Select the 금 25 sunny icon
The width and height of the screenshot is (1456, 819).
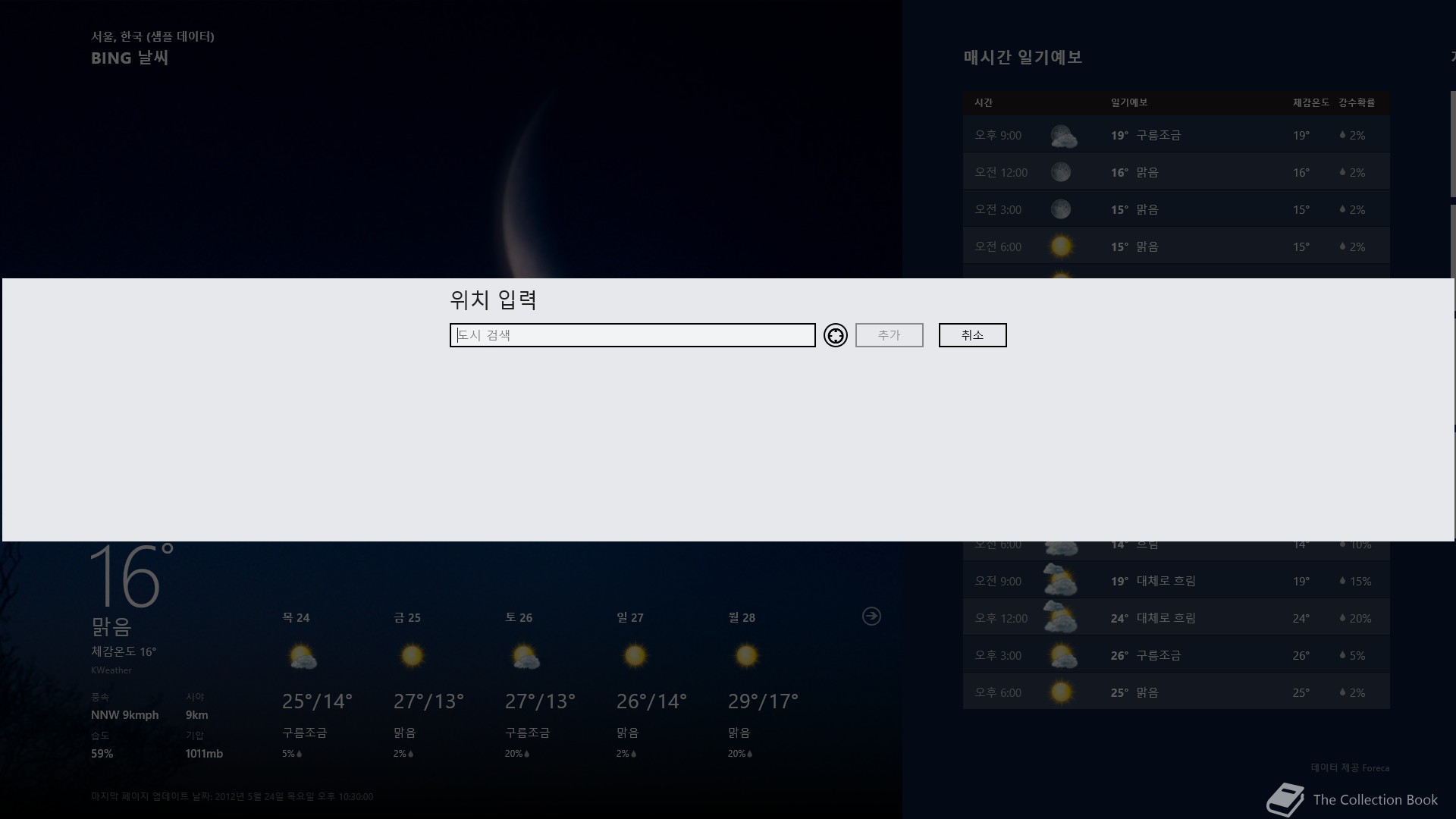pos(412,656)
